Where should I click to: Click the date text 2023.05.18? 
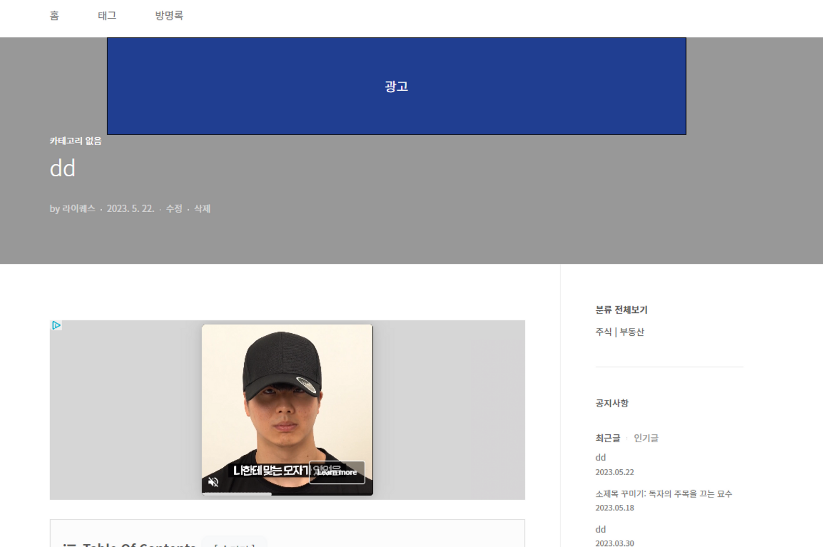pos(615,508)
